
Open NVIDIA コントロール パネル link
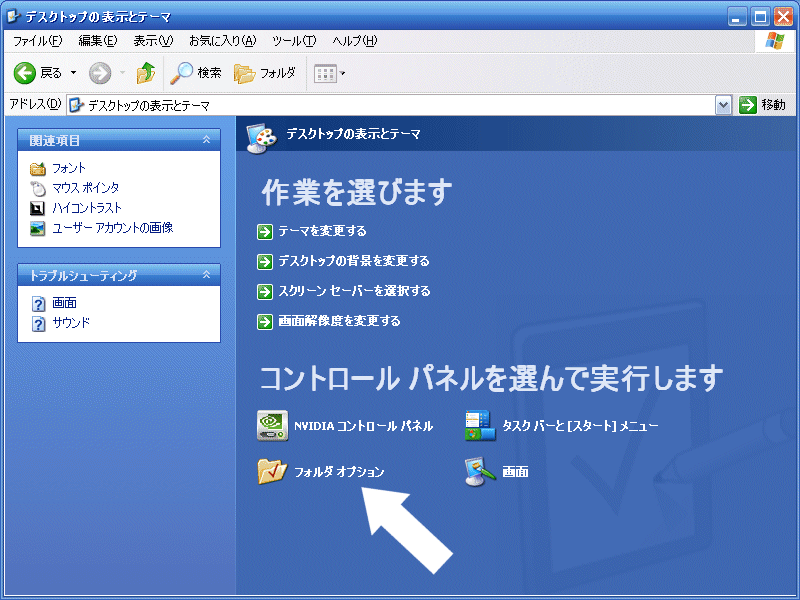tap(363, 426)
